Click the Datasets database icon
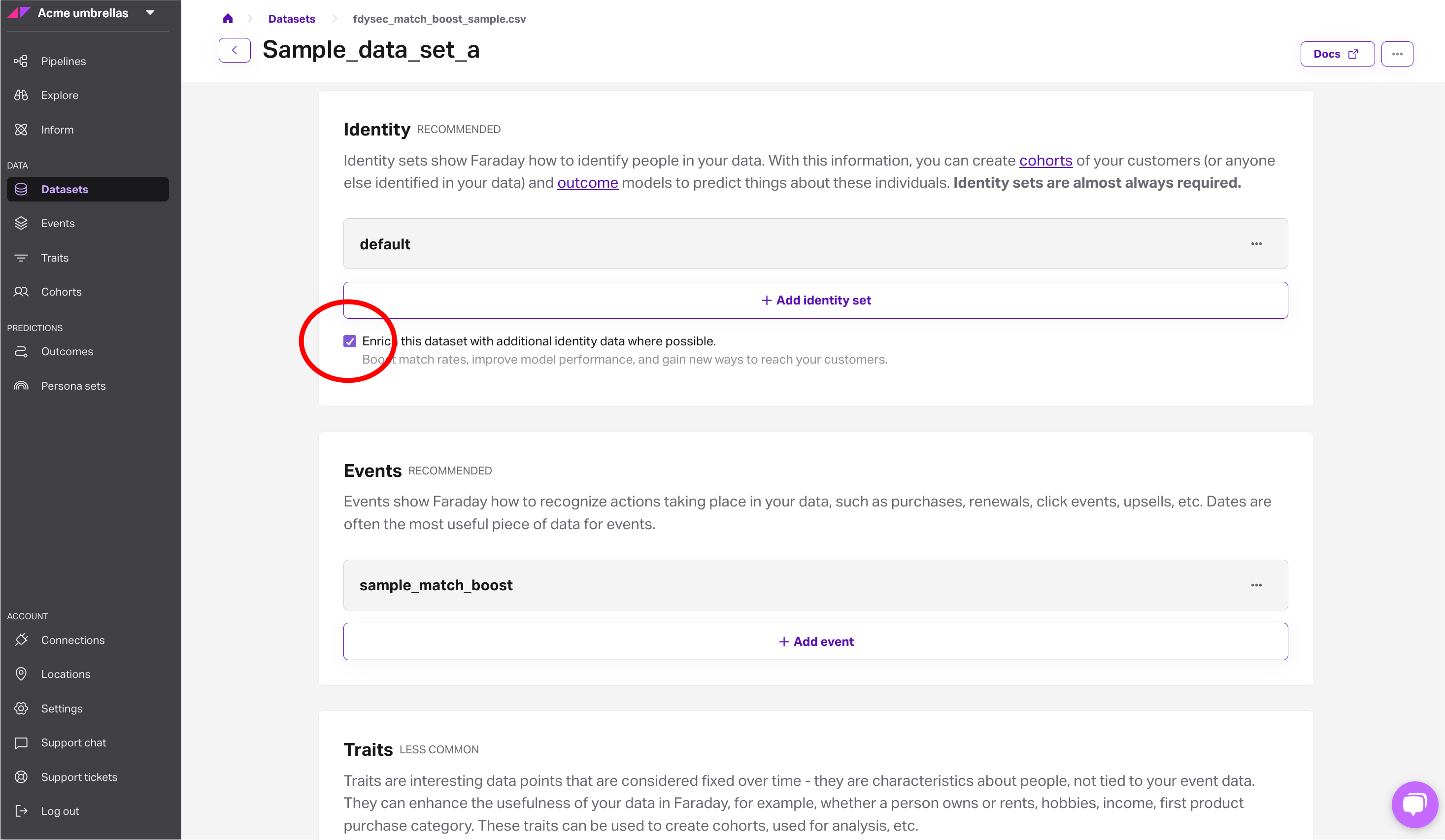The width and height of the screenshot is (1445, 840). tap(21, 189)
